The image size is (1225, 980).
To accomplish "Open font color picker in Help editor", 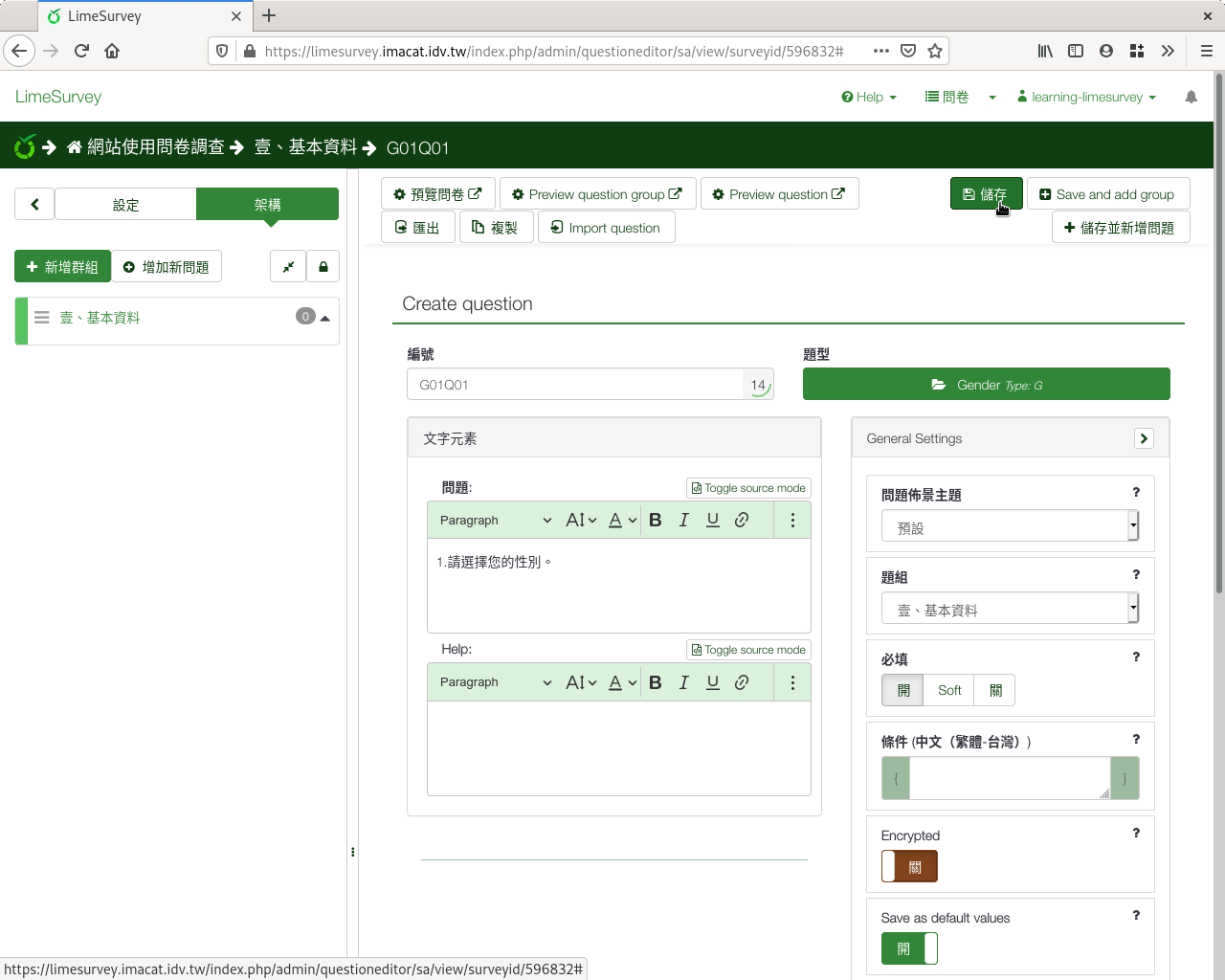I will (x=622, y=682).
